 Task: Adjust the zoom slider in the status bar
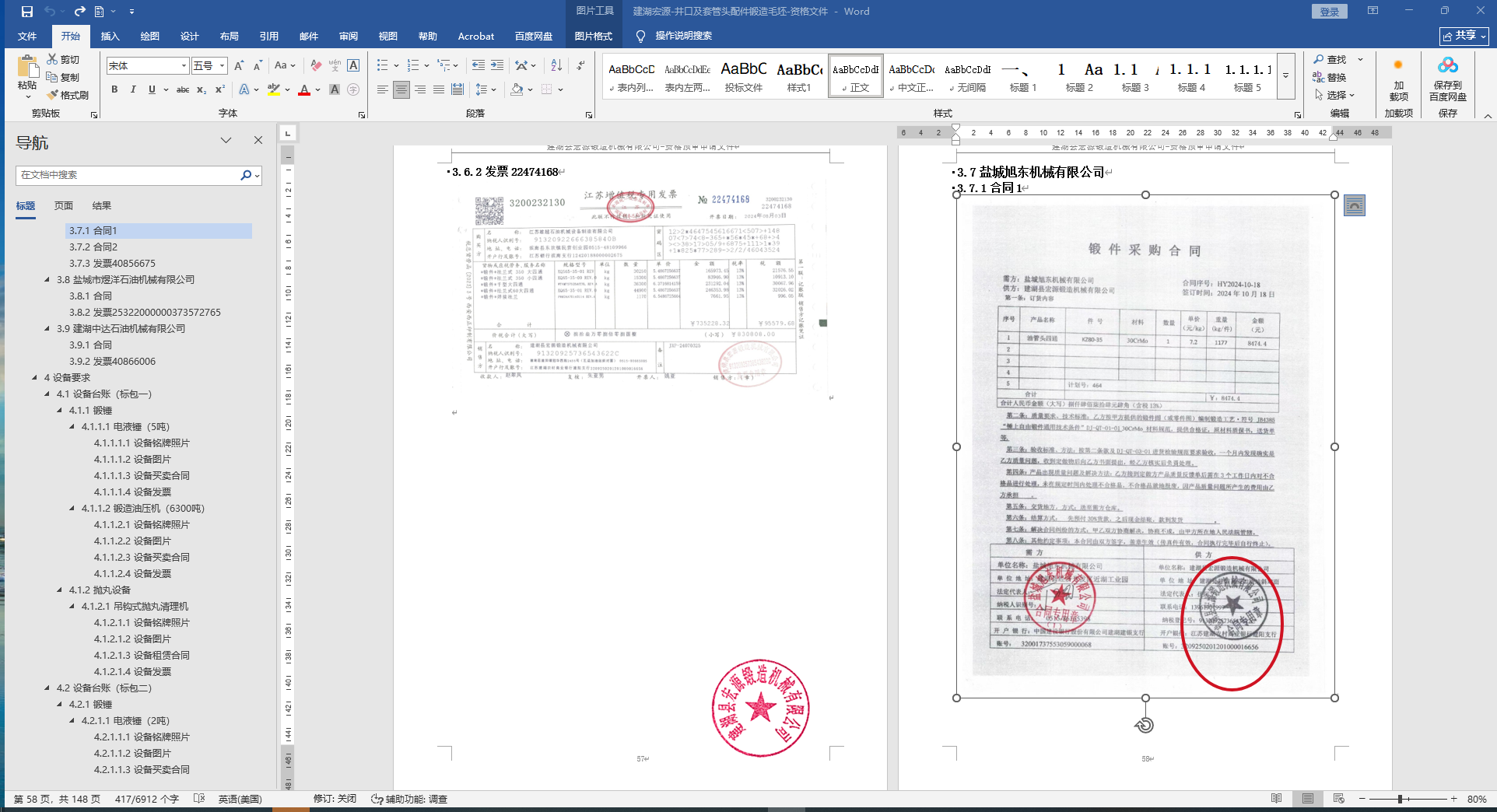coord(1400,799)
